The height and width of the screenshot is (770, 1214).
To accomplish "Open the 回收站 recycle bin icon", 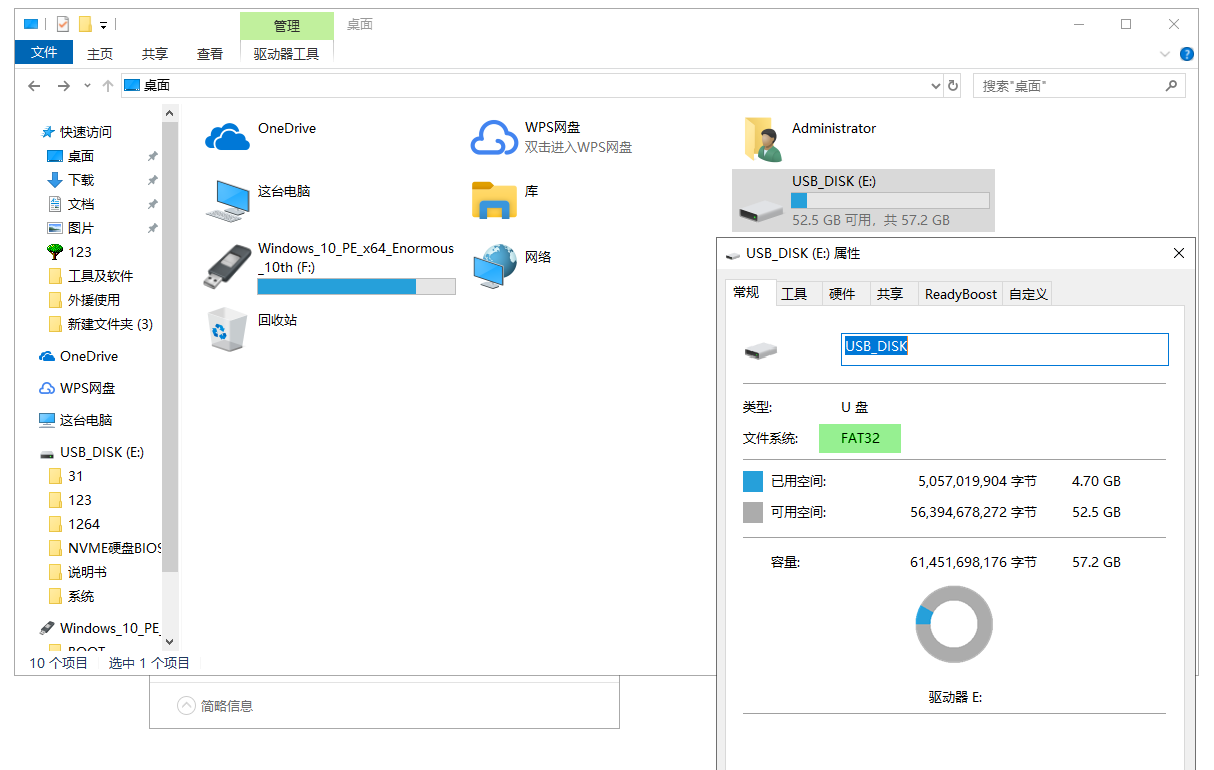I will click(x=227, y=329).
